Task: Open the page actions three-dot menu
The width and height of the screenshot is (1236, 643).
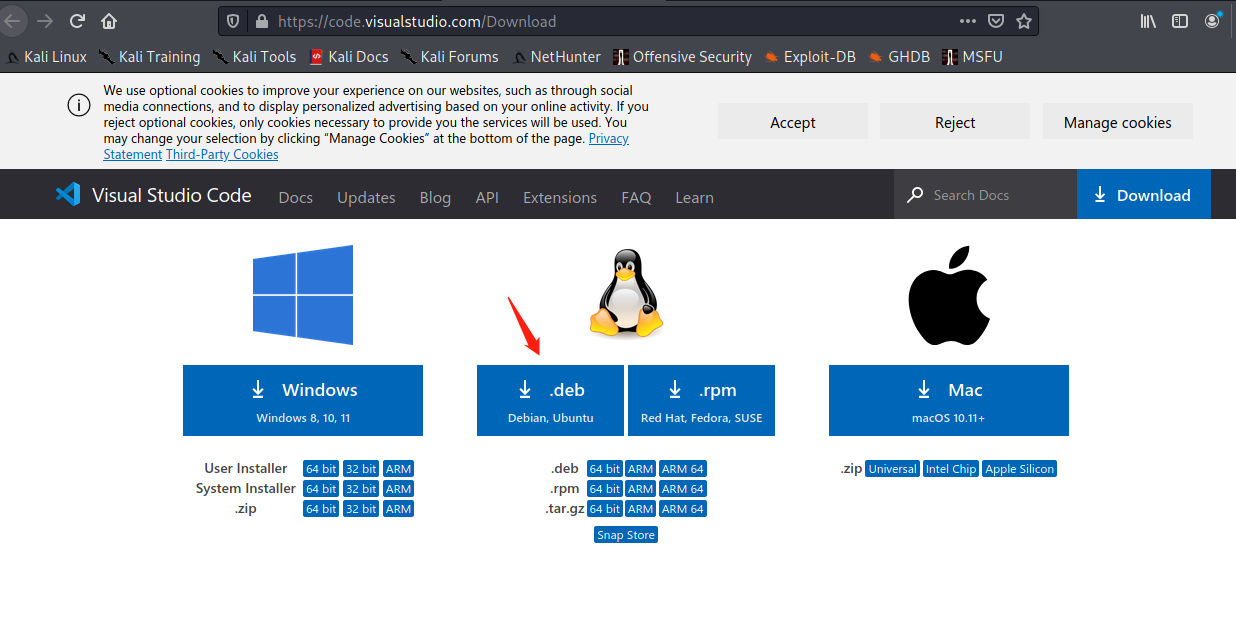Action: [968, 21]
